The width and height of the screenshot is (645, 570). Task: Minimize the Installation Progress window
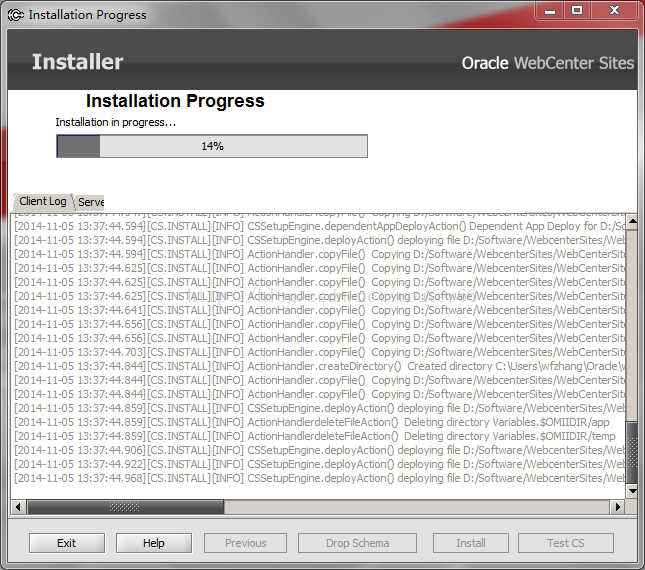pyautogui.click(x=550, y=11)
